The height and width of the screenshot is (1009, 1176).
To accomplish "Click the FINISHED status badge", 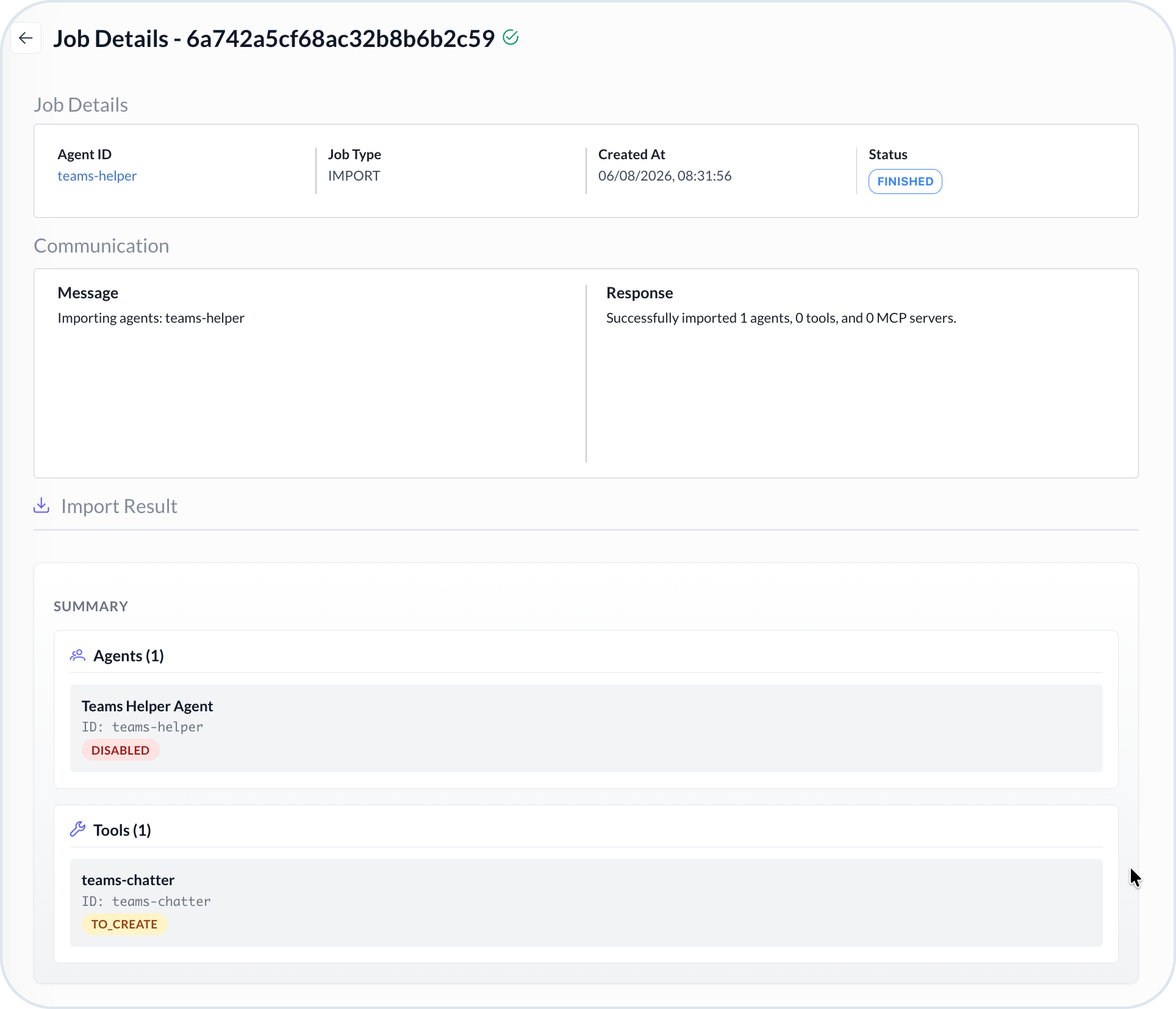I will coord(905,181).
